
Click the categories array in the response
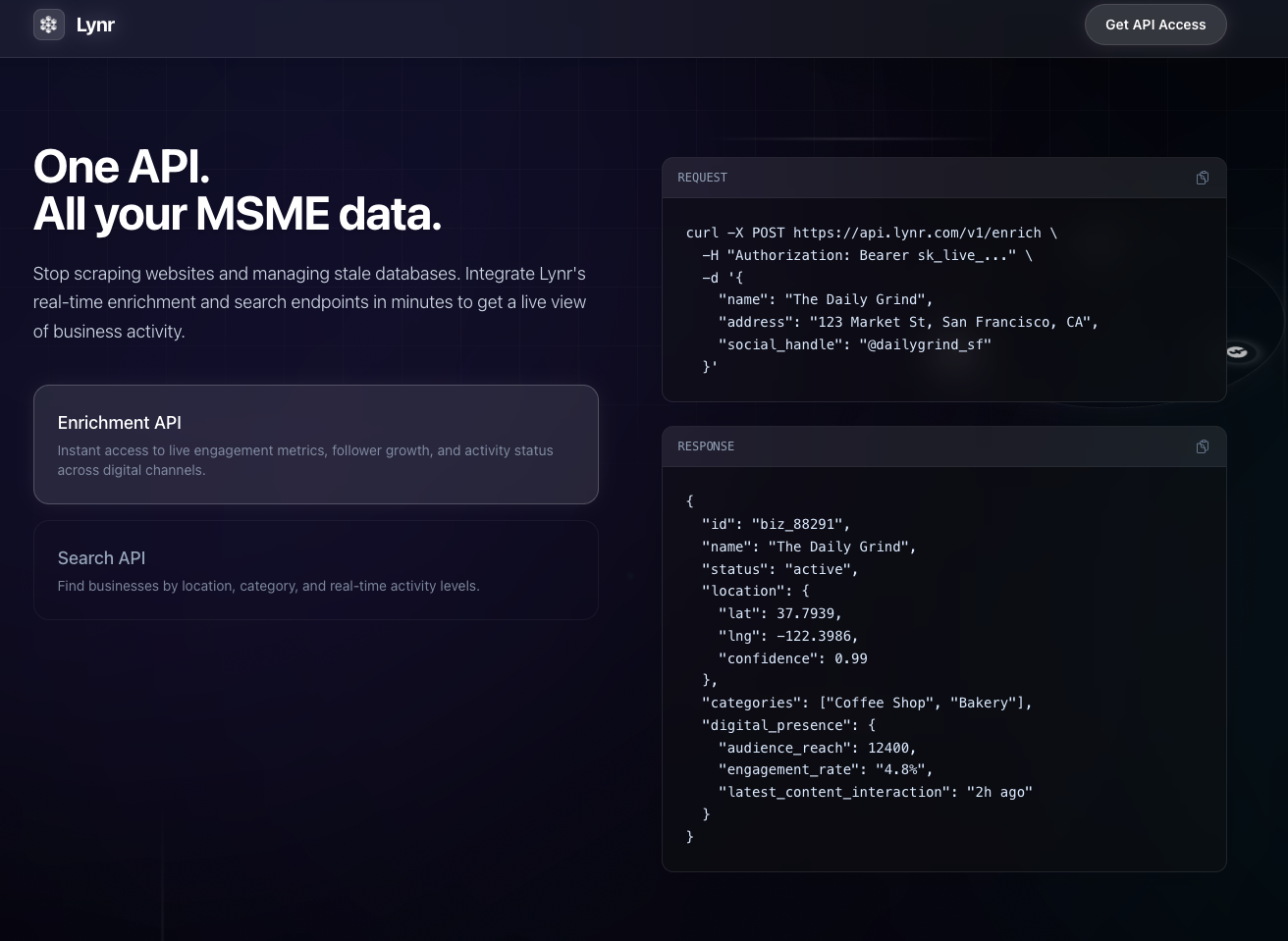tap(924, 703)
